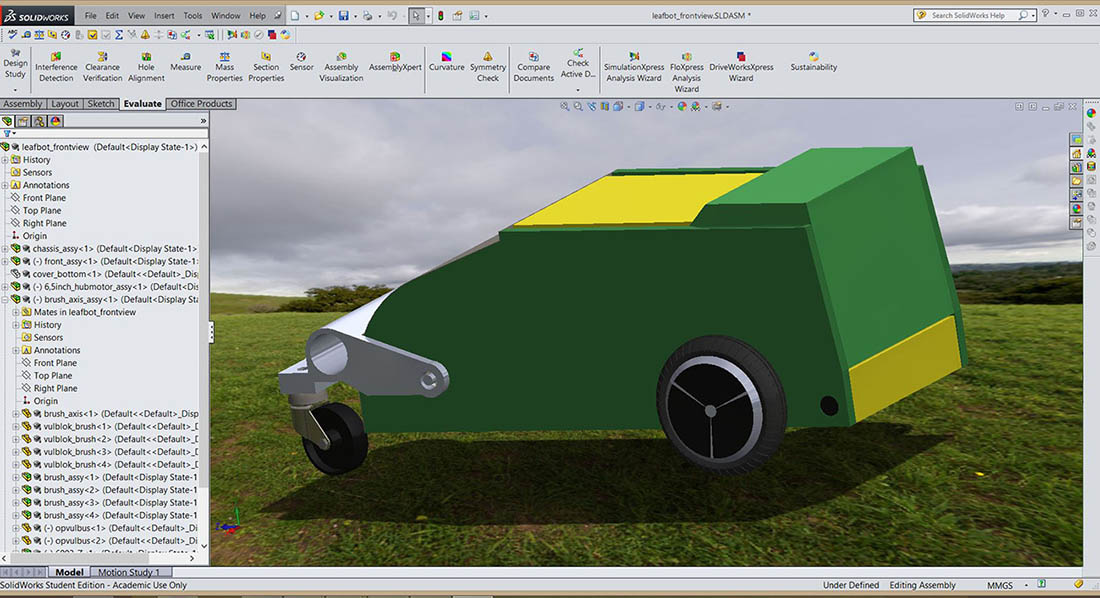Click the Sigma statistics icon
Viewport: 1100px width, 598px height.
click(119, 34)
